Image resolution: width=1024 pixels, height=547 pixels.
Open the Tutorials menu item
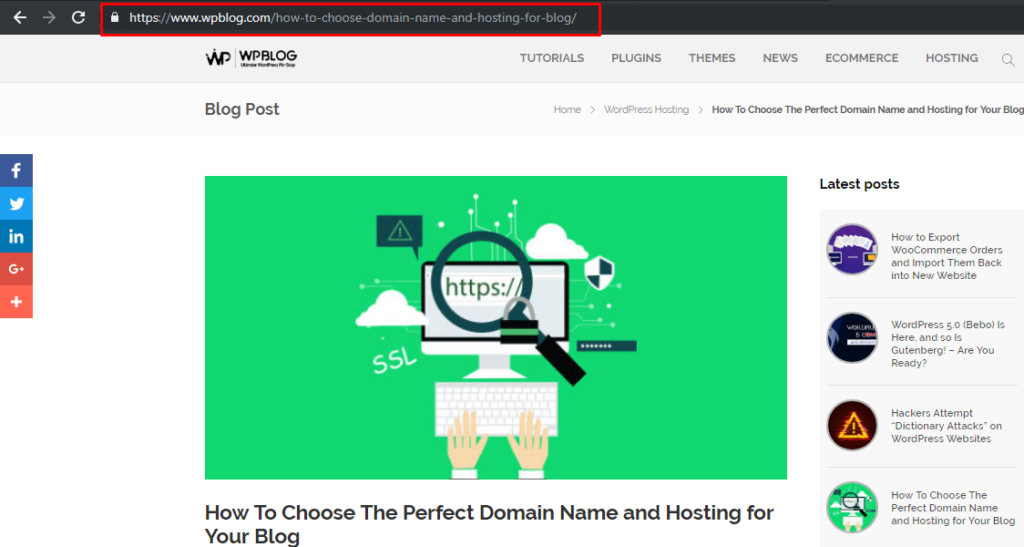(552, 58)
